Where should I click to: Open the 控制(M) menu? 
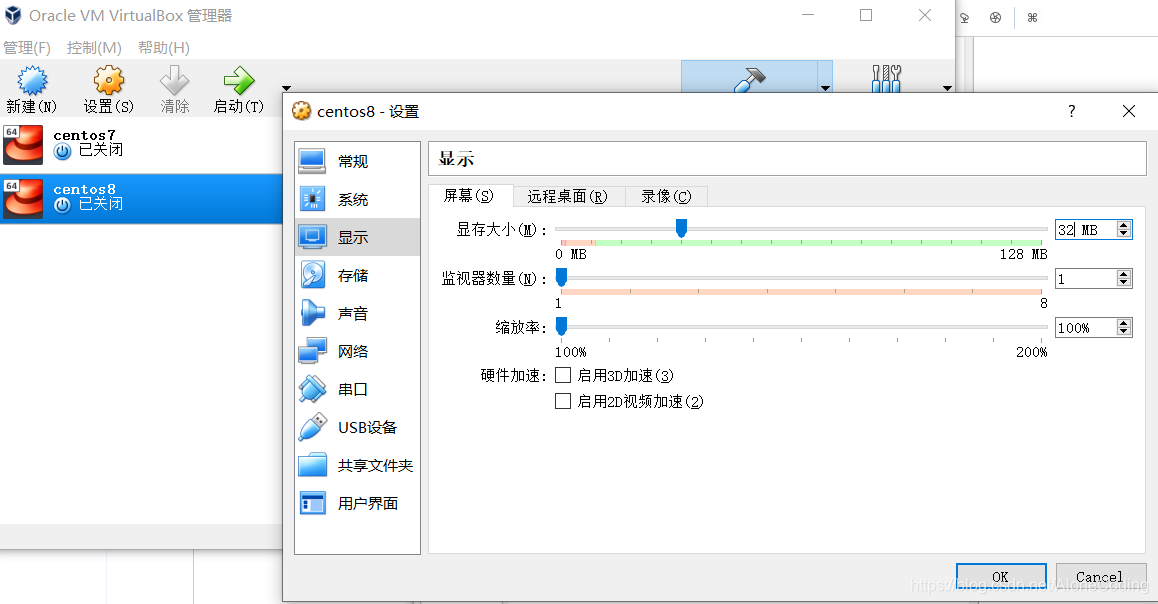(94, 48)
